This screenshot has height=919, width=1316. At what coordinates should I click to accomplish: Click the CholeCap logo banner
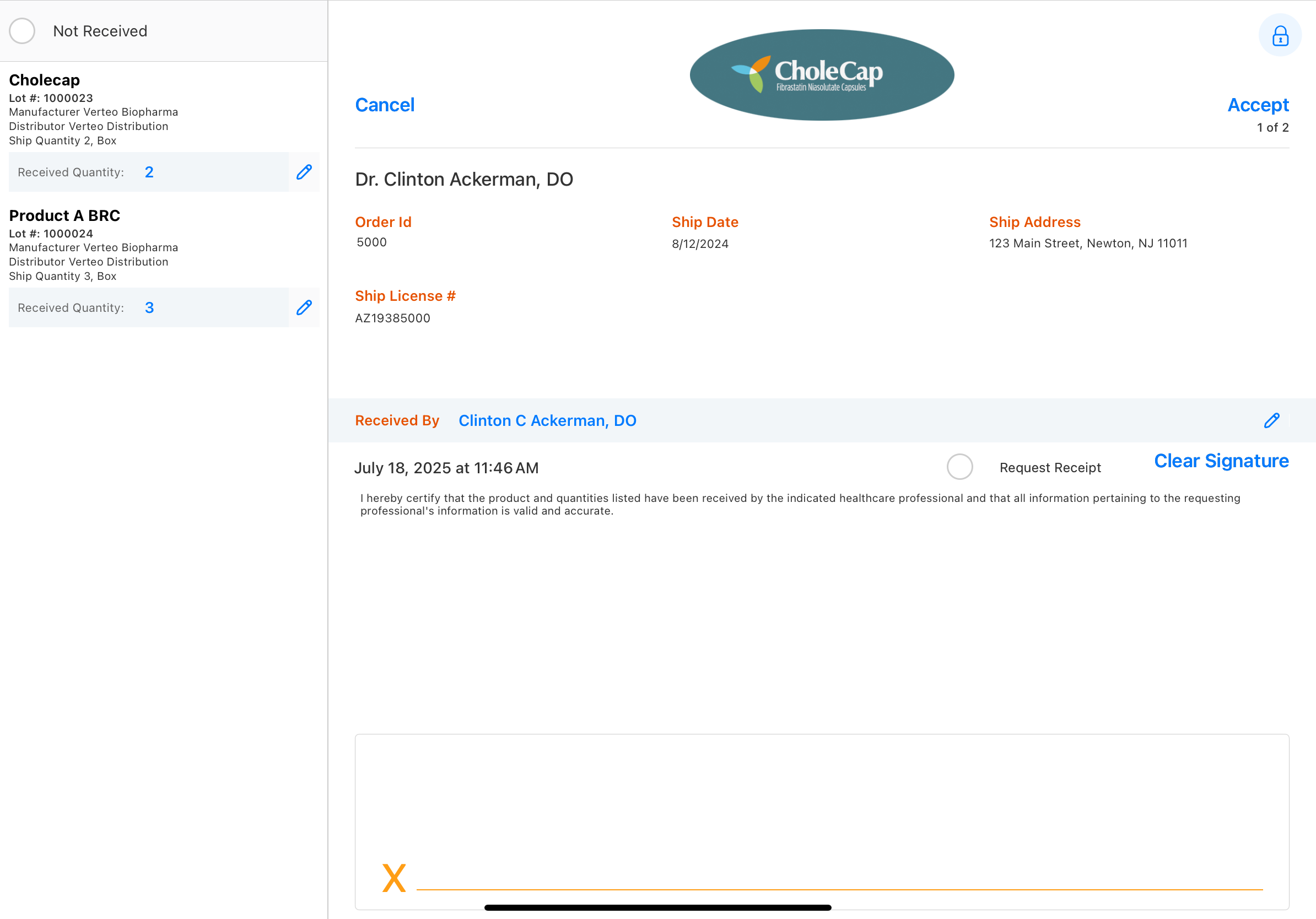[821, 75]
